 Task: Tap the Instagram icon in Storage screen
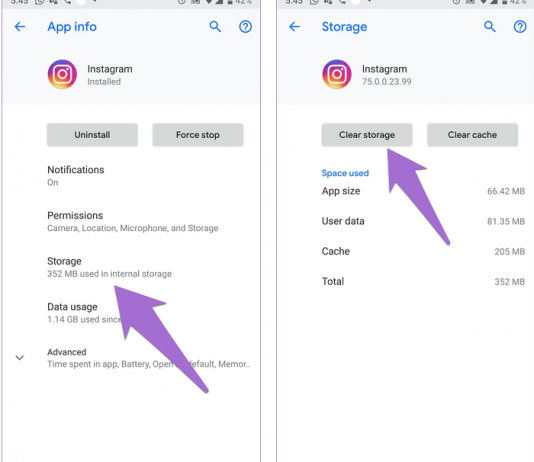pyautogui.click(x=337, y=74)
